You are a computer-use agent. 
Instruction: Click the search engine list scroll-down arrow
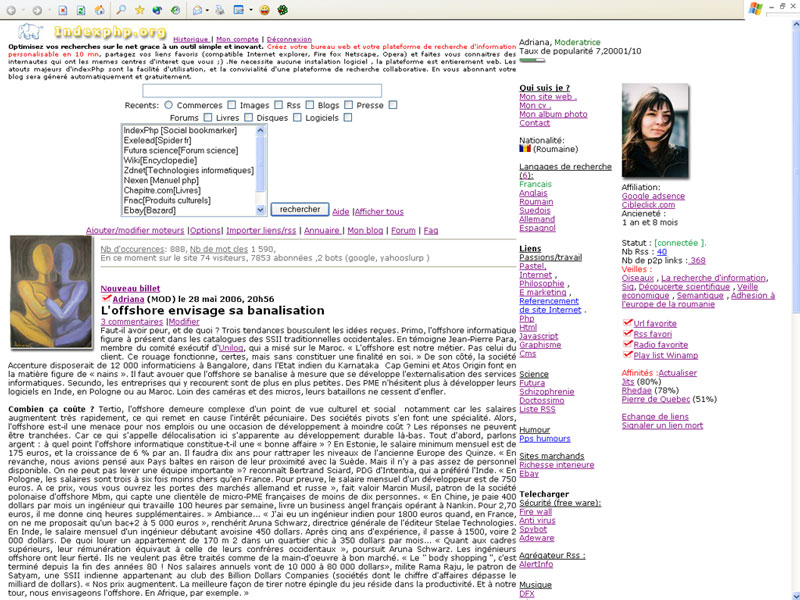pos(260,210)
